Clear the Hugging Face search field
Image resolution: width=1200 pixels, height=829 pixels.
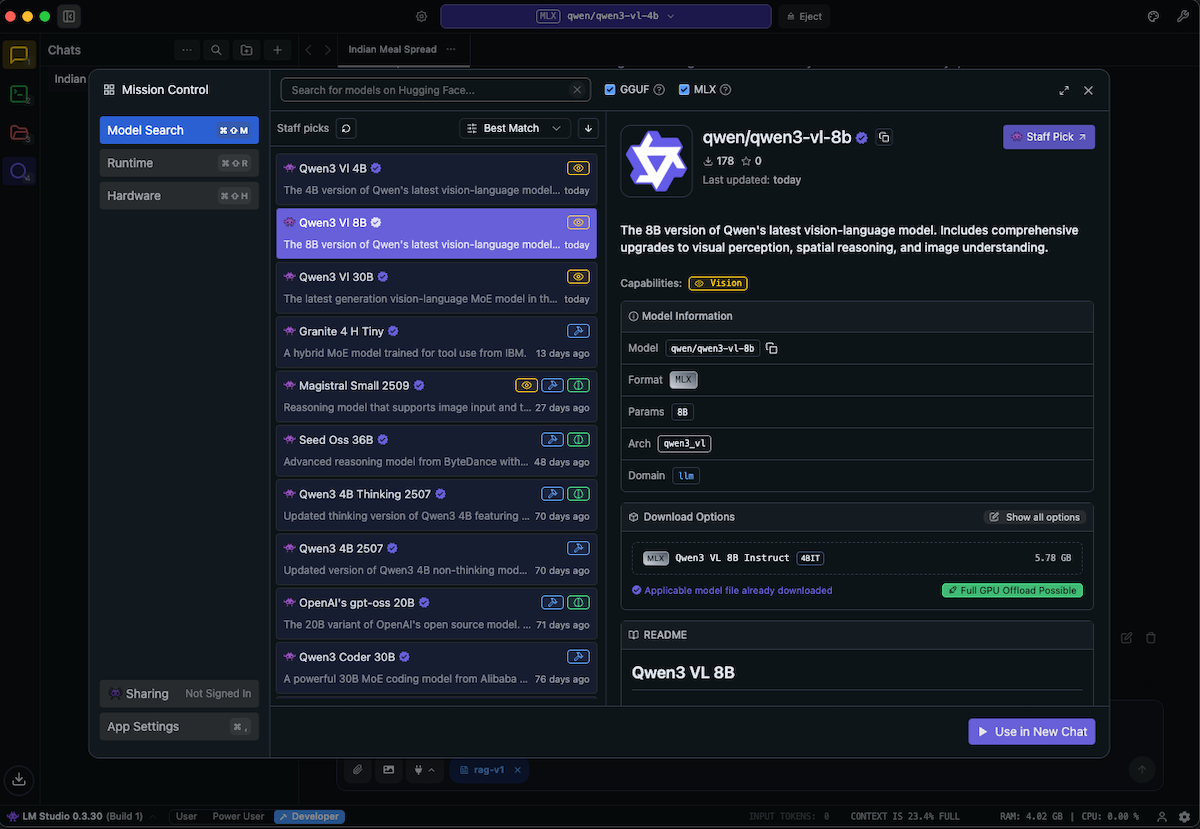click(577, 90)
